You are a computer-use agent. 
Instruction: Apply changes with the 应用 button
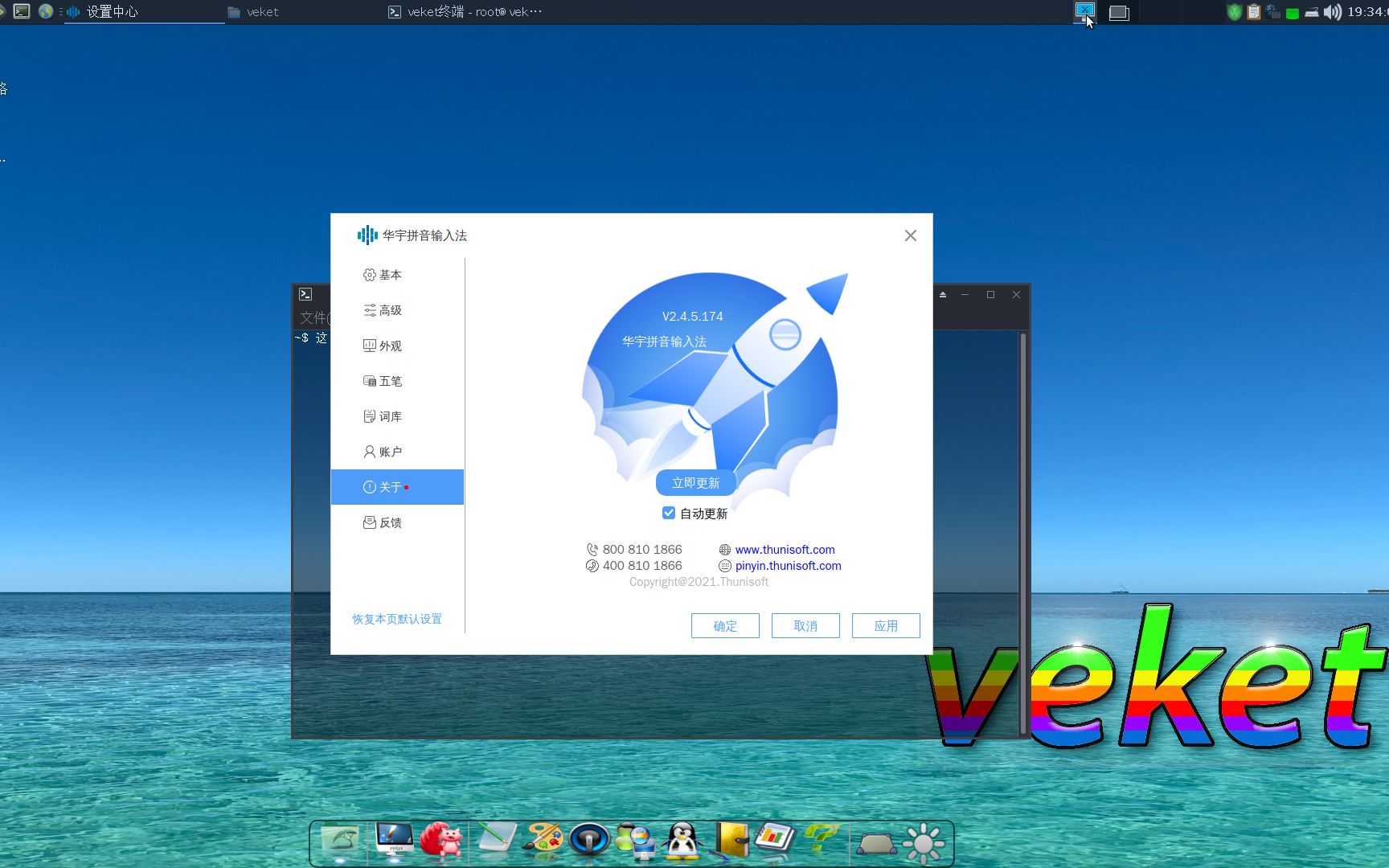886,626
